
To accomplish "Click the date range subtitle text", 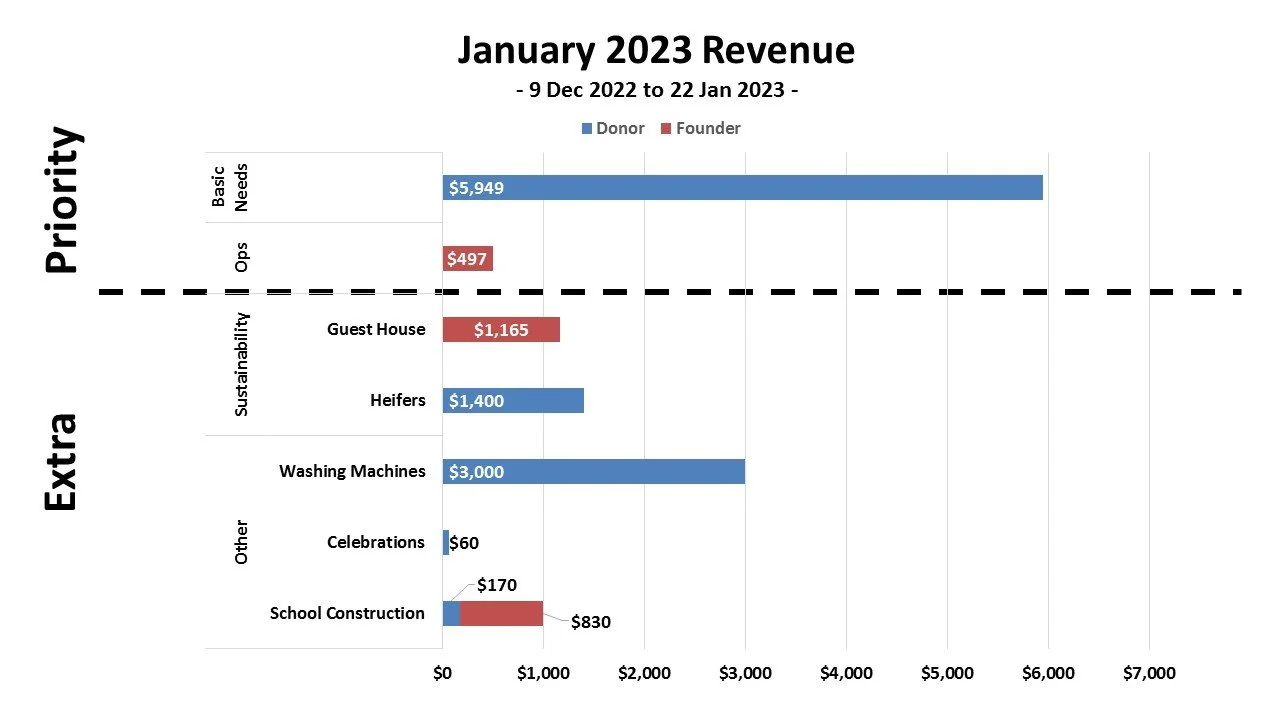I will 657,91.
